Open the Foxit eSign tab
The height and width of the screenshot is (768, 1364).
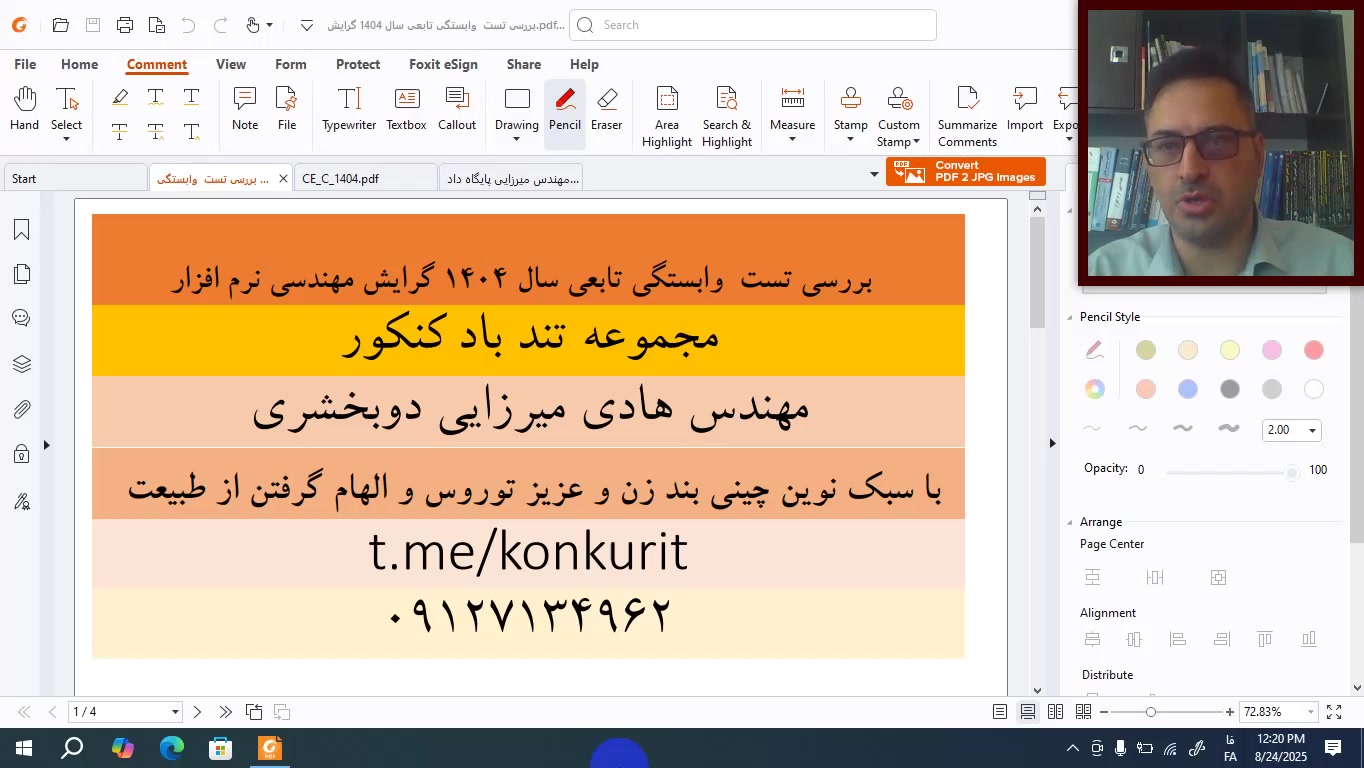[x=443, y=64]
